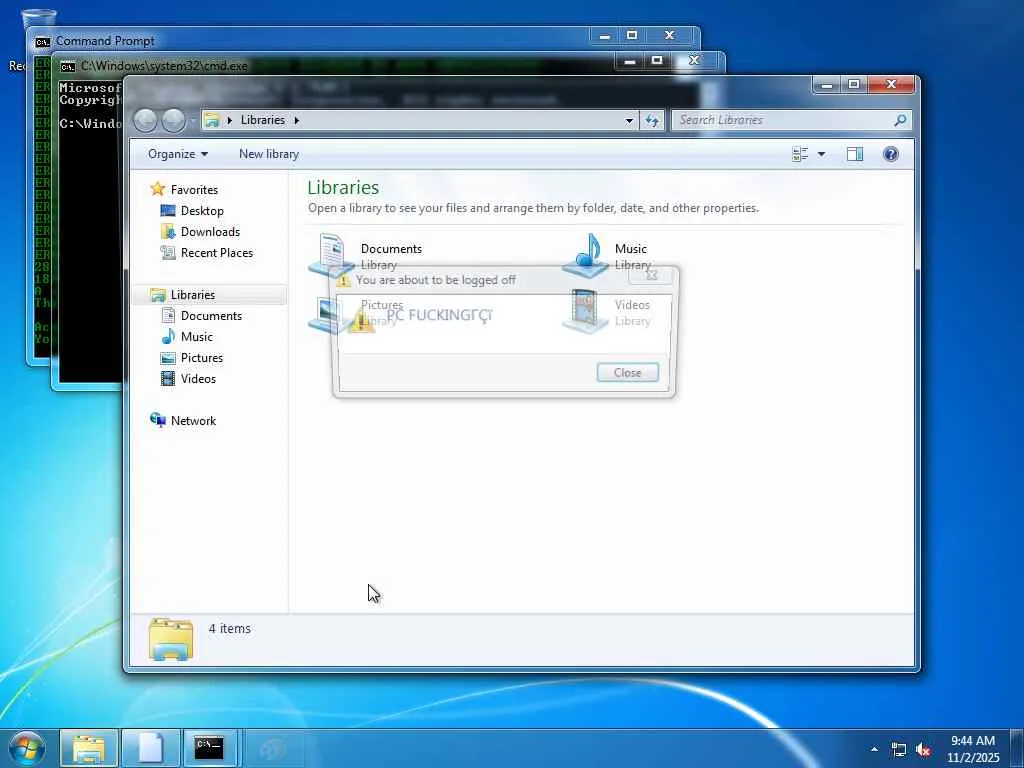Image resolution: width=1024 pixels, height=768 pixels.
Task: Select Desktop under Favorites
Action: [x=202, y=210]
